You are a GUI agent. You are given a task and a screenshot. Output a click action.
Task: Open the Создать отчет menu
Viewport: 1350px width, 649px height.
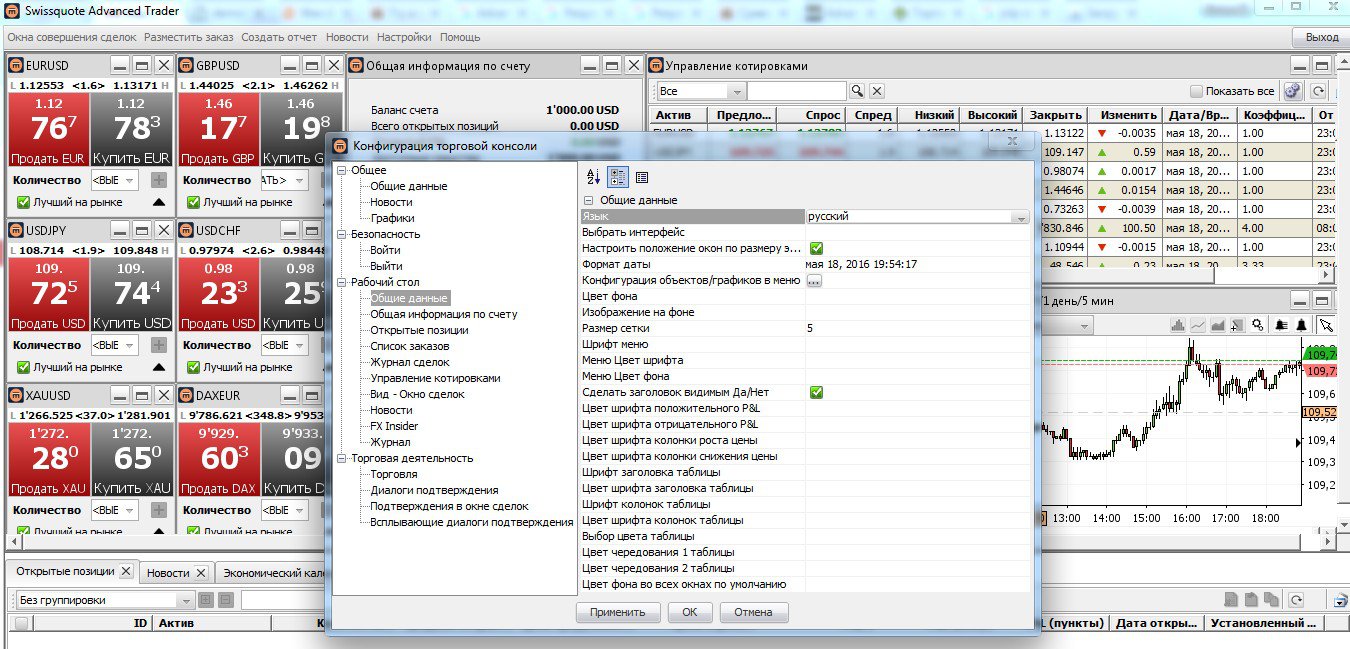pyautogui.click(x=279, y=37)
